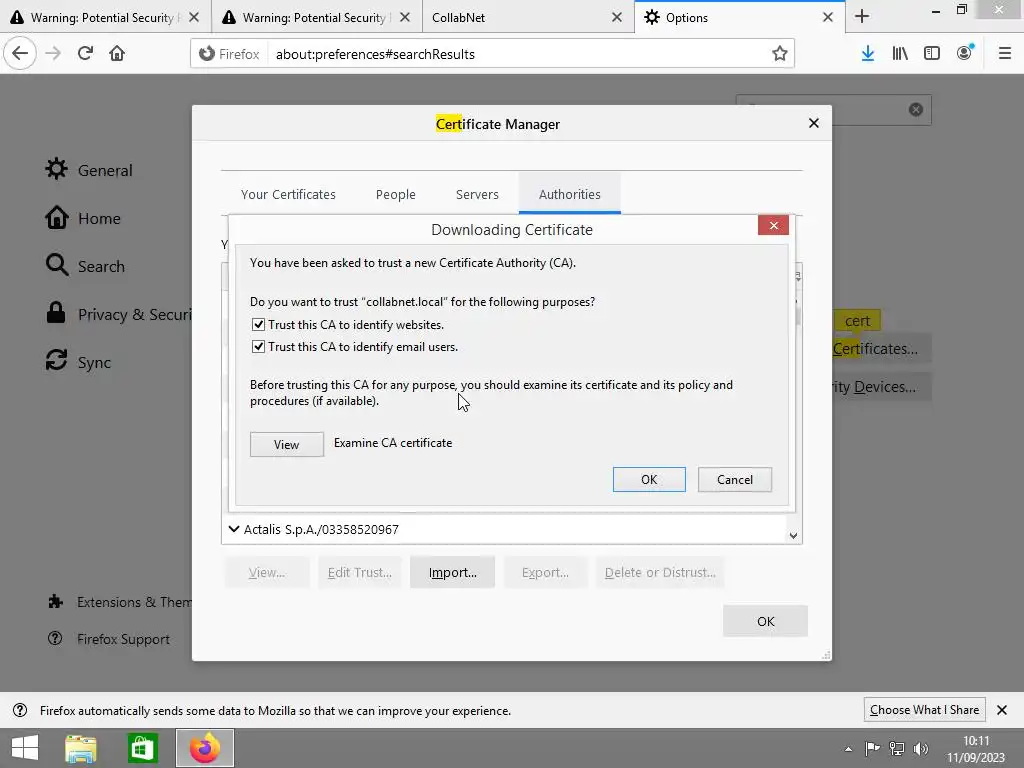Select the Authorities tab

(x=569, y=194)
